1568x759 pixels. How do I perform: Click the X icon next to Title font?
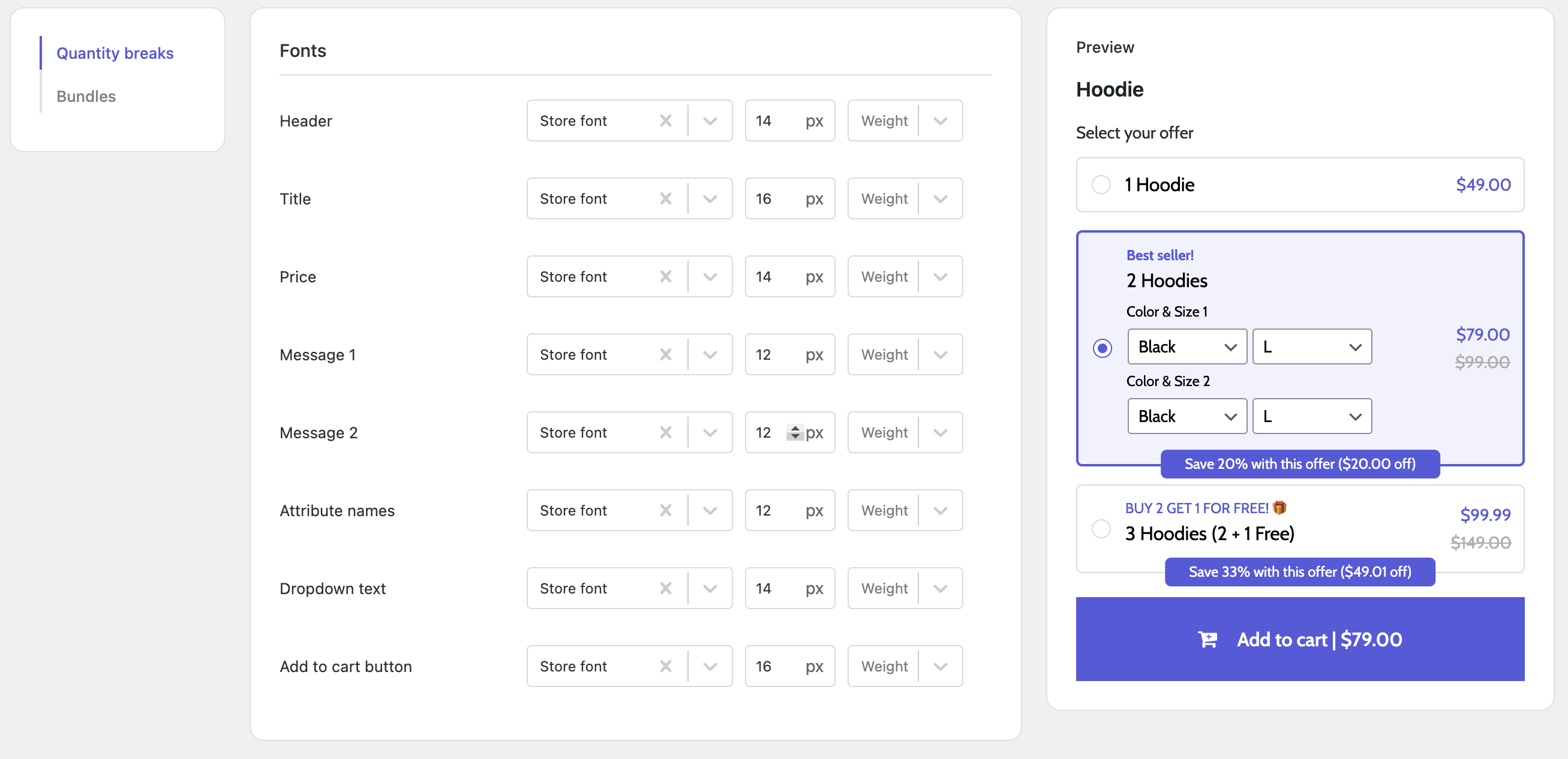coord(665,198)
